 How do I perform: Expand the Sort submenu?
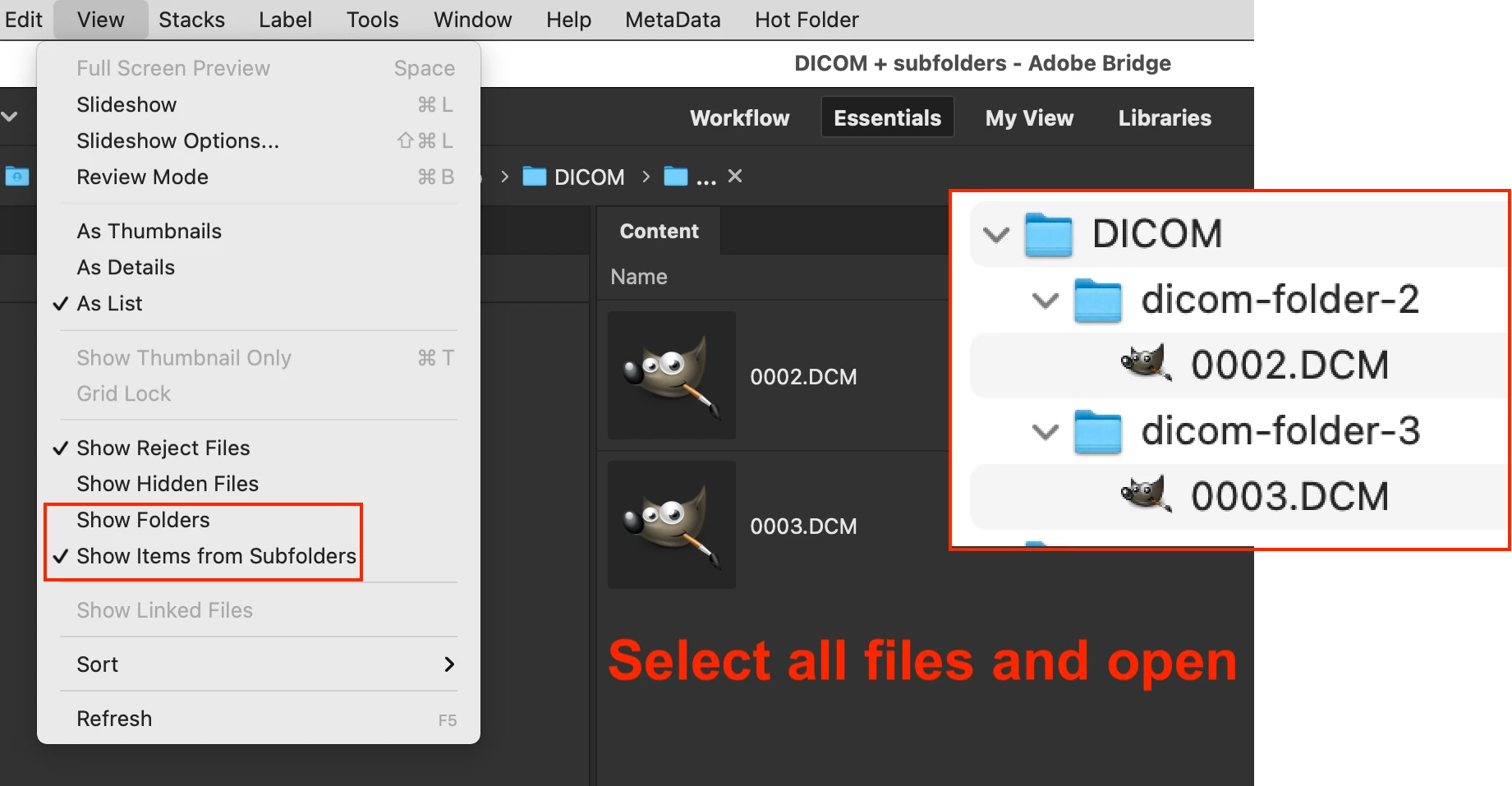(x=259, y=664)
